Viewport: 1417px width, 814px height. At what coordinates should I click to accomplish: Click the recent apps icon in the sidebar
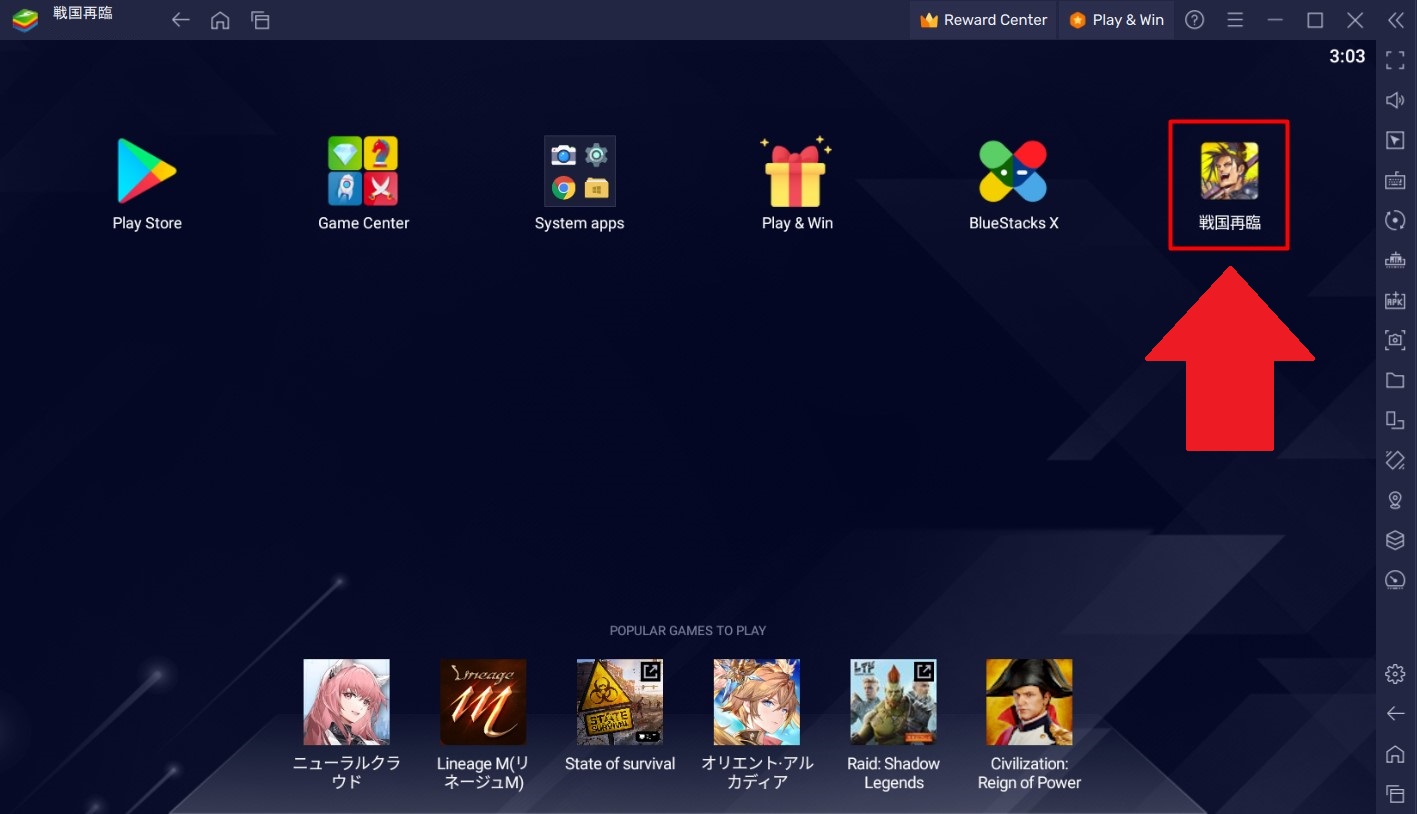coord(1395,794)
